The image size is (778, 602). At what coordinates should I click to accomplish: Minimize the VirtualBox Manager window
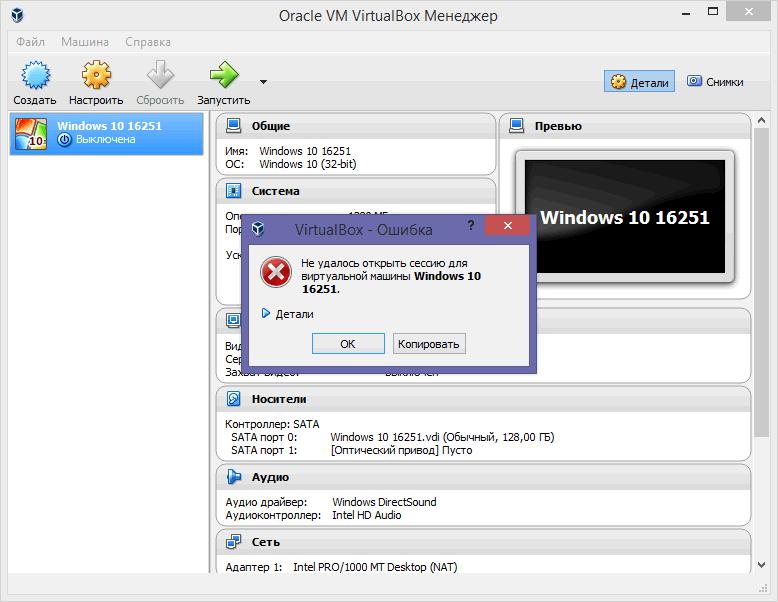coord(686,14)
